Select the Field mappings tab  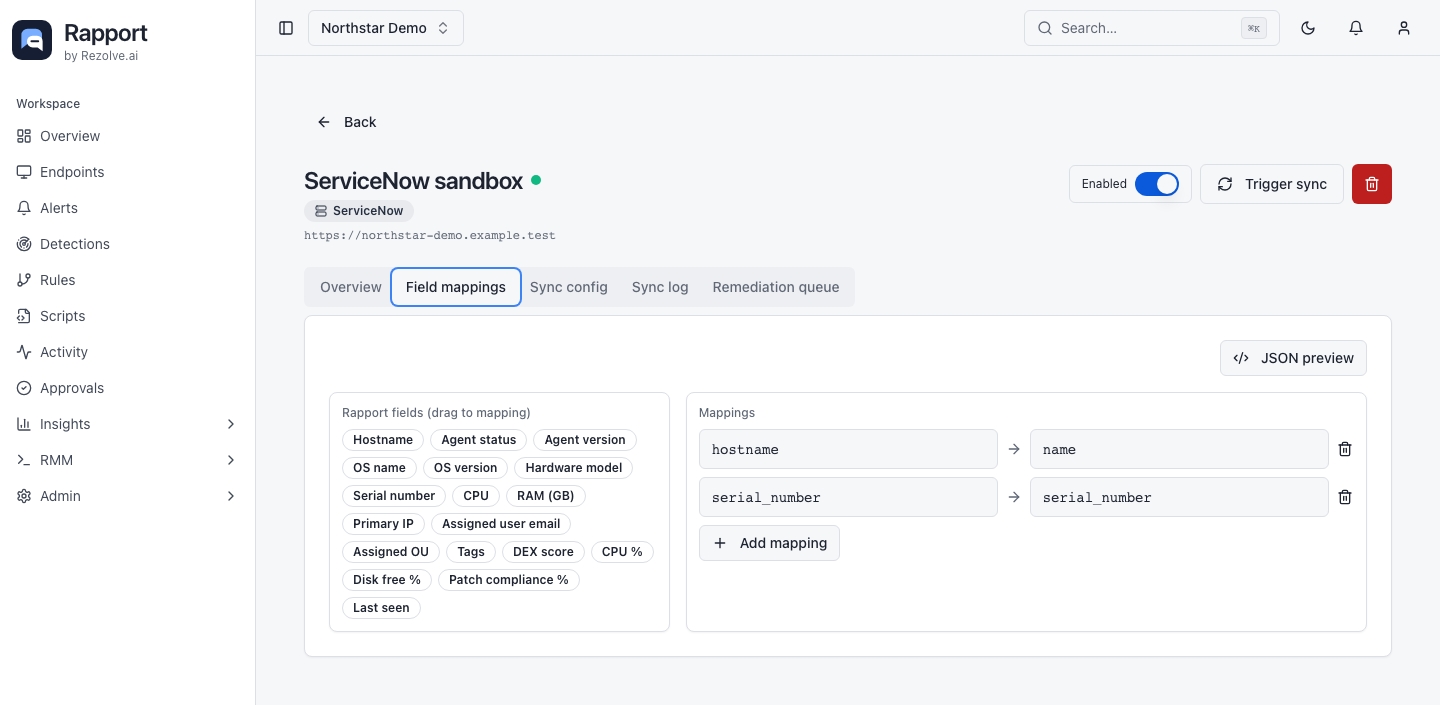(x=456, y=287)
